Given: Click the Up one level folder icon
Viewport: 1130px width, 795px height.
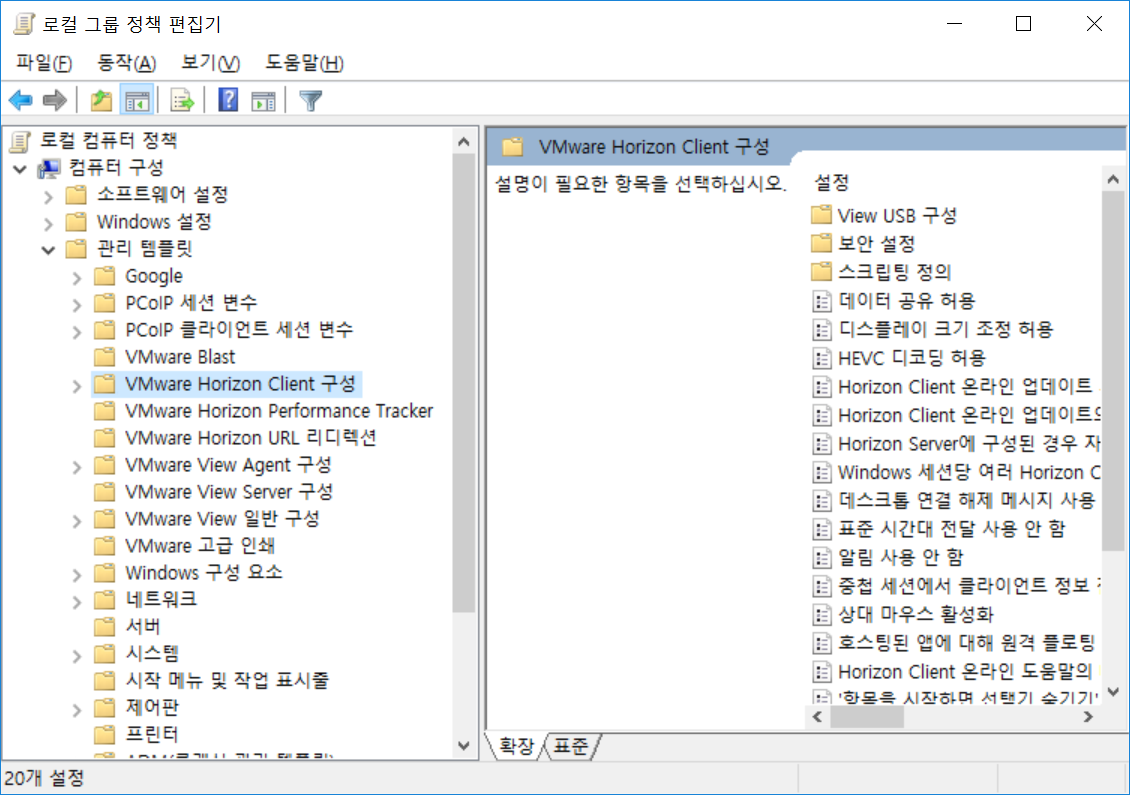Looking at the screenshot, I should click(101, 100).
